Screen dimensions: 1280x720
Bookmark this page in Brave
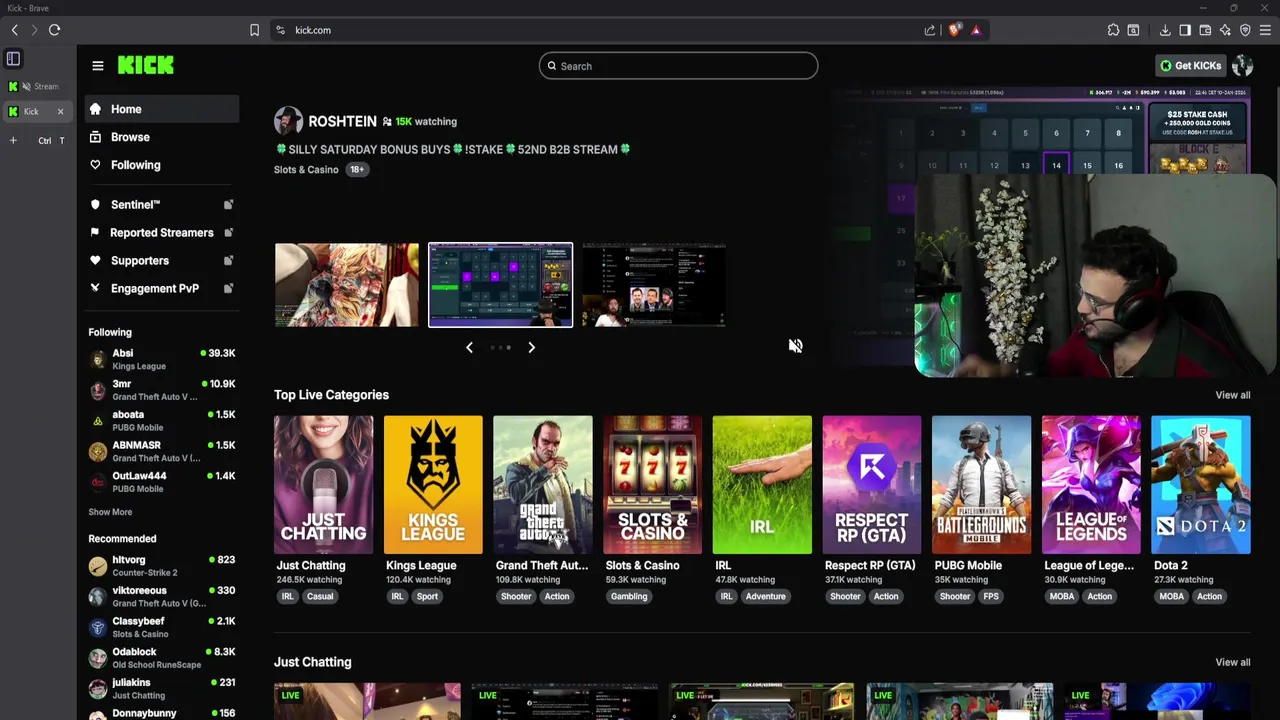255,30
